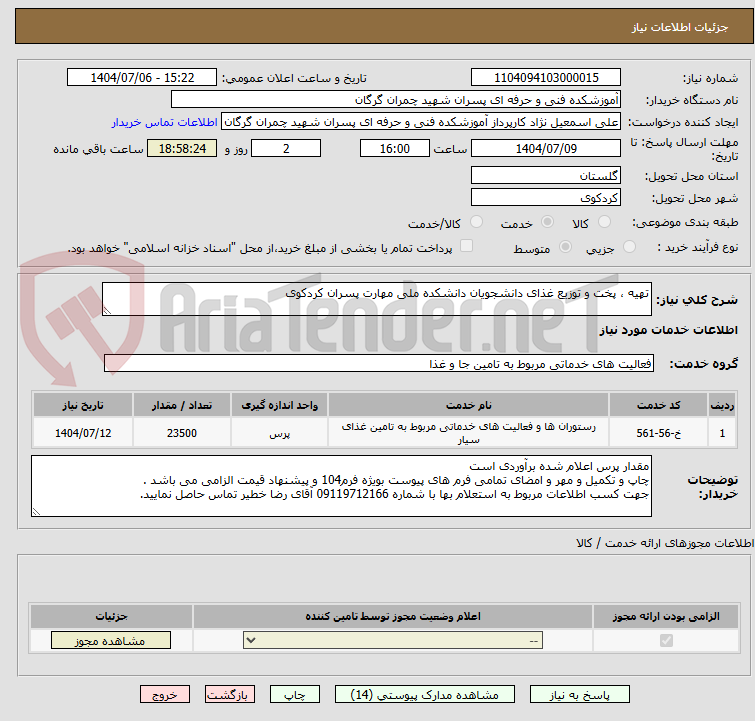
Task: Click the general need description textarea
Action: coord(377,299)
